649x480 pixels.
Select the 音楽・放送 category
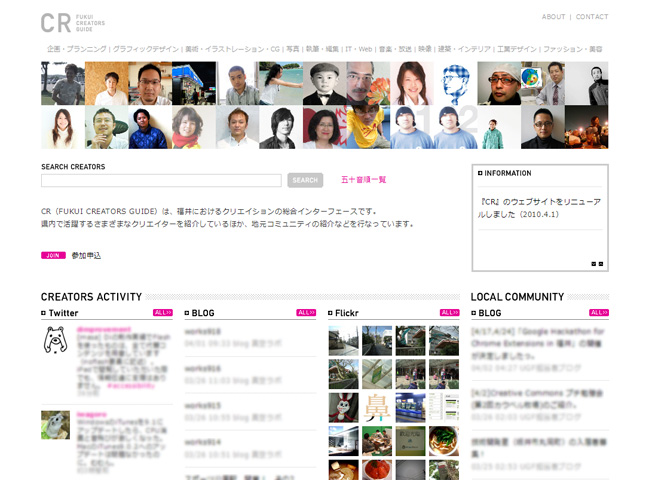point(395,49)
